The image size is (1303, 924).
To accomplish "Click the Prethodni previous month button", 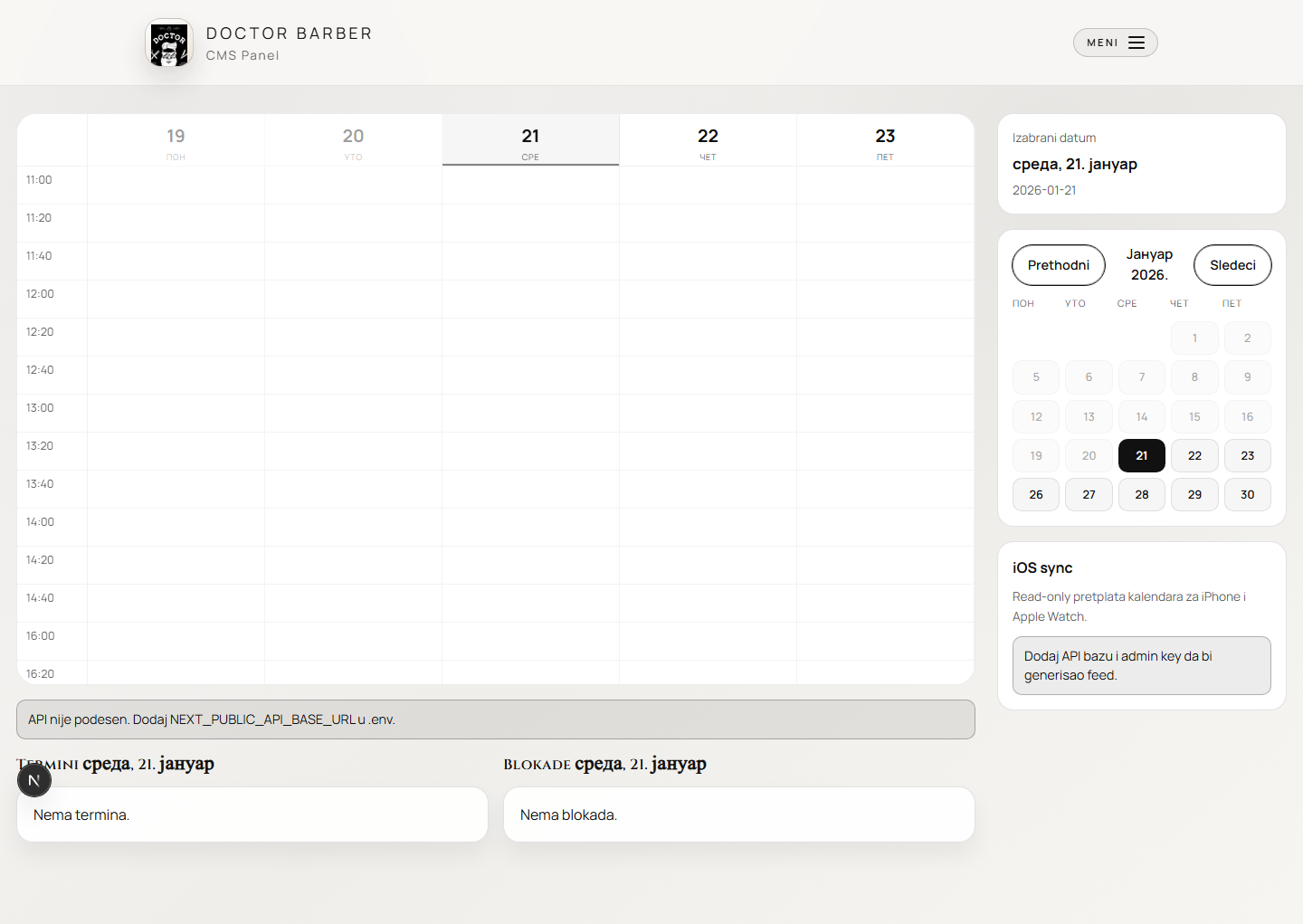I will [x=1058, y=265].
